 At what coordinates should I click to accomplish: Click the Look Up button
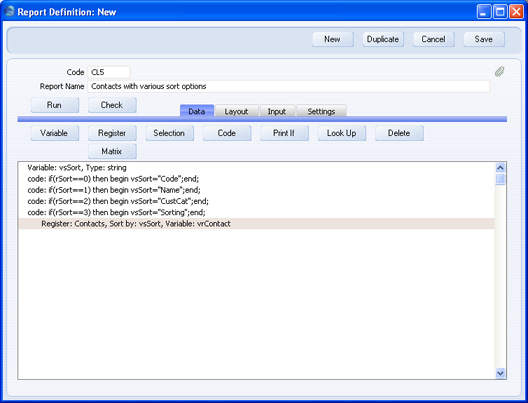point(342,133)
